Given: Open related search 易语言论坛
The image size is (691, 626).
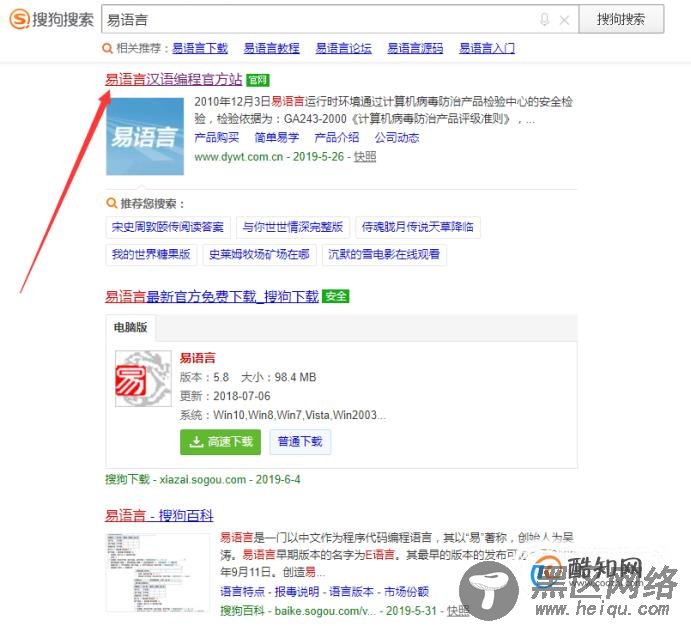Looking at the screenshot, I should [x=344, y=48].
